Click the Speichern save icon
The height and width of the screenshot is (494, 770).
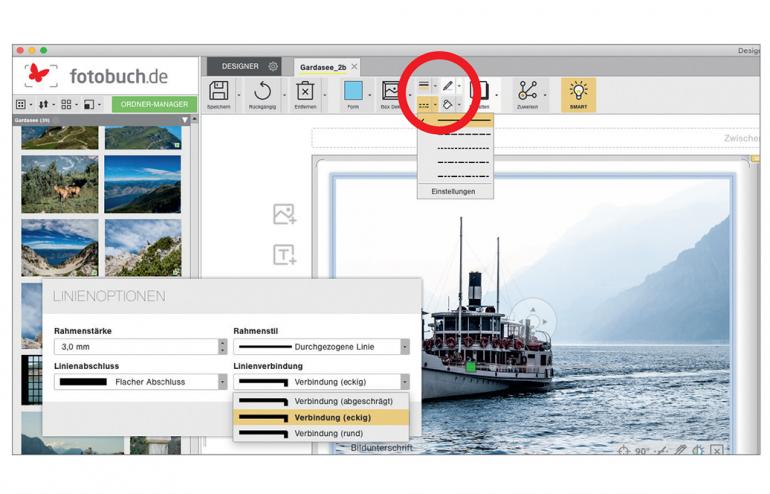tap(219, 91)
